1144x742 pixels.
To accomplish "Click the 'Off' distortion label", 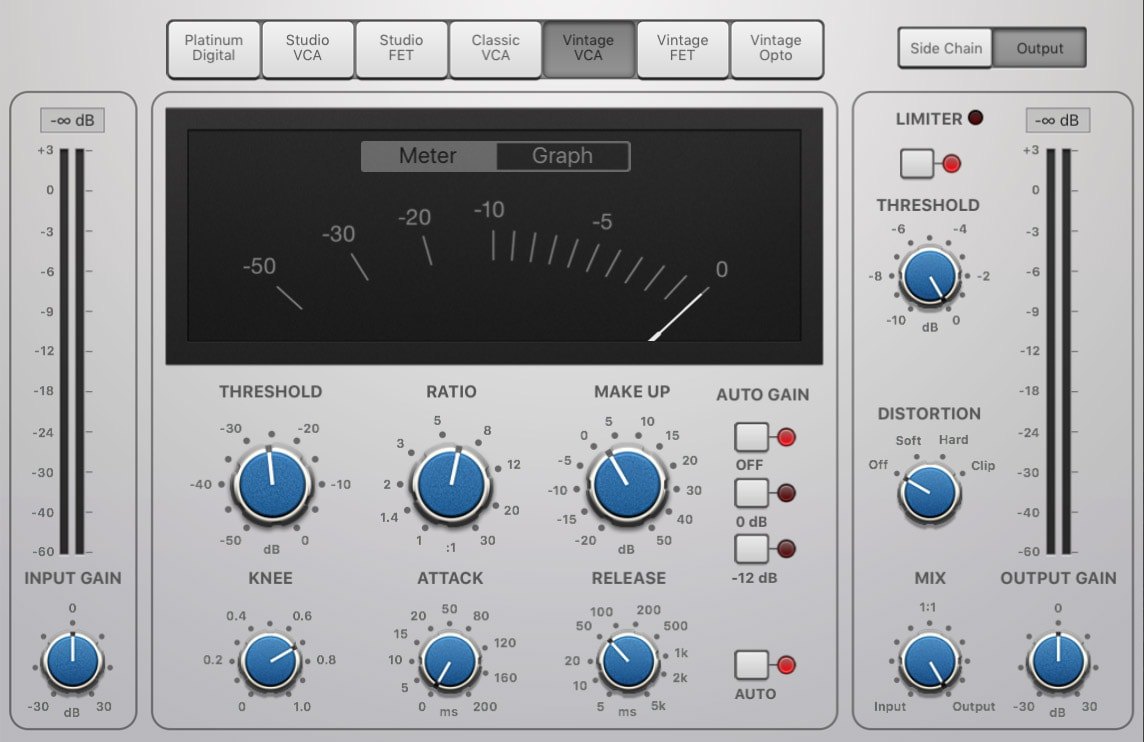I will (878, 465).
